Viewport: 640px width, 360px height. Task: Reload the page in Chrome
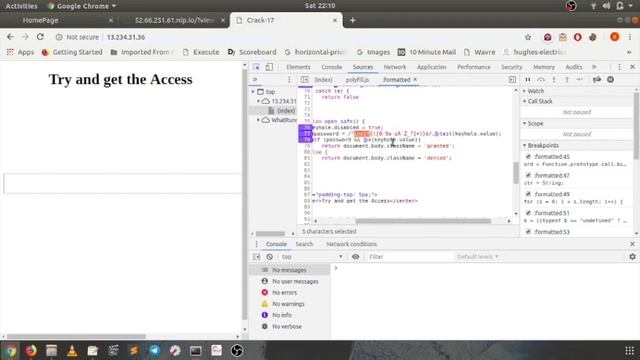[x=40, y=37]
